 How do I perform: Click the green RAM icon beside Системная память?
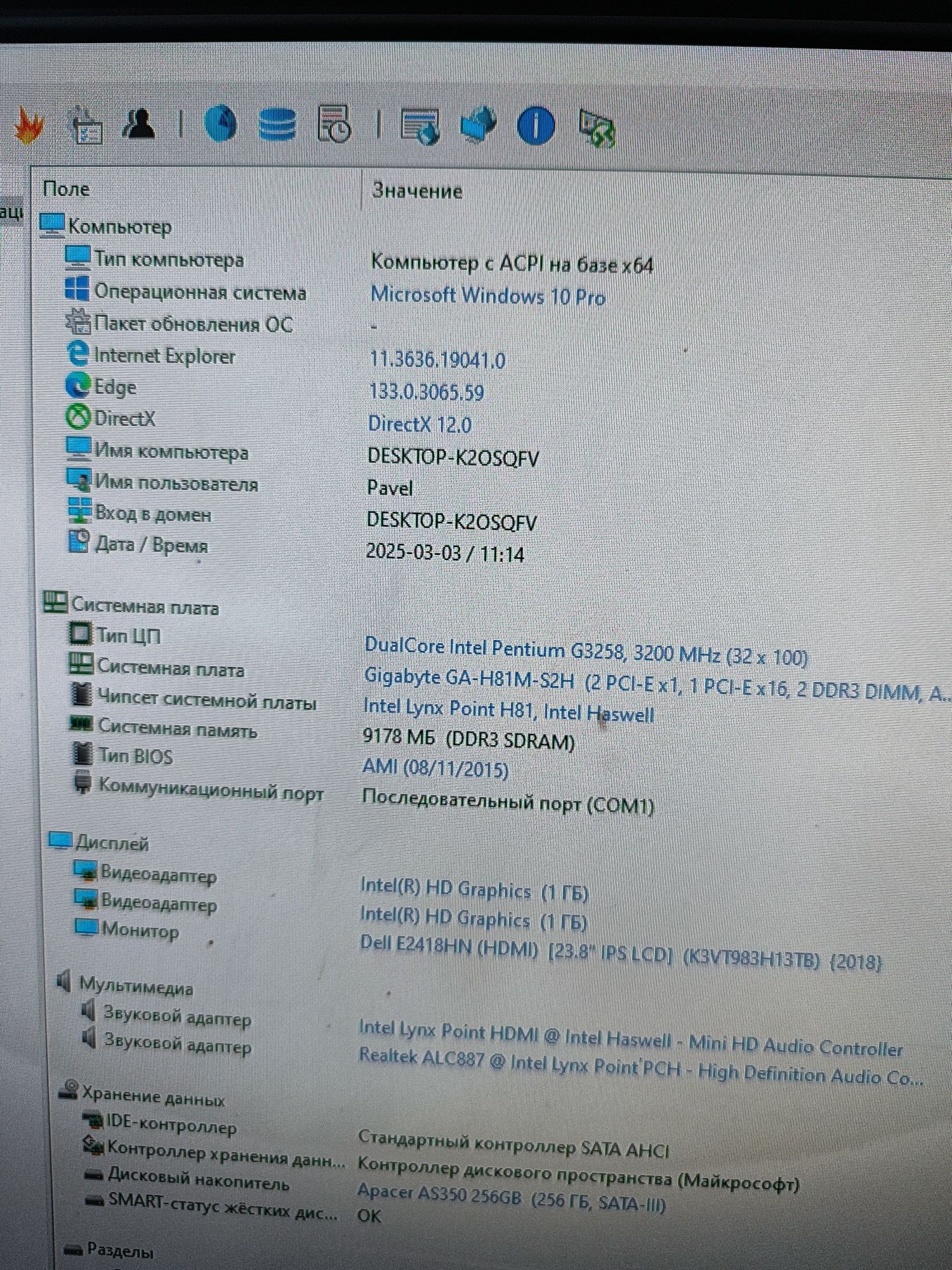pos(81,723)
